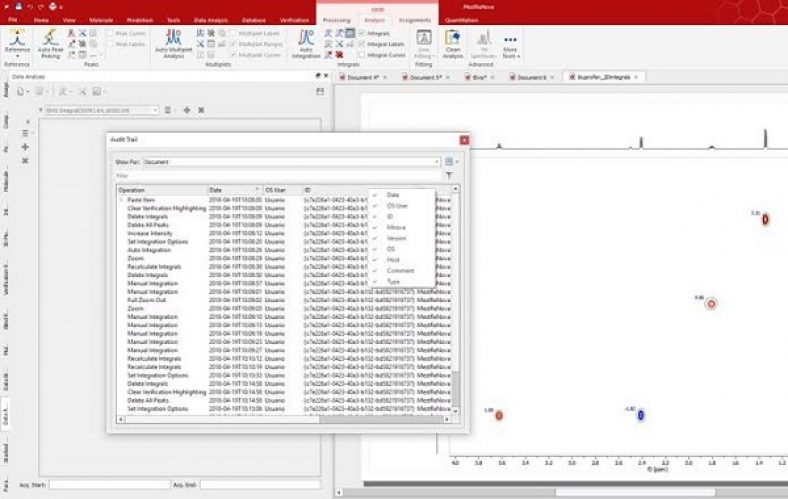Screen dimensions: 788x499
Task: Launch Auto Multiplet Analysis
Action: [x=173, y=44]
